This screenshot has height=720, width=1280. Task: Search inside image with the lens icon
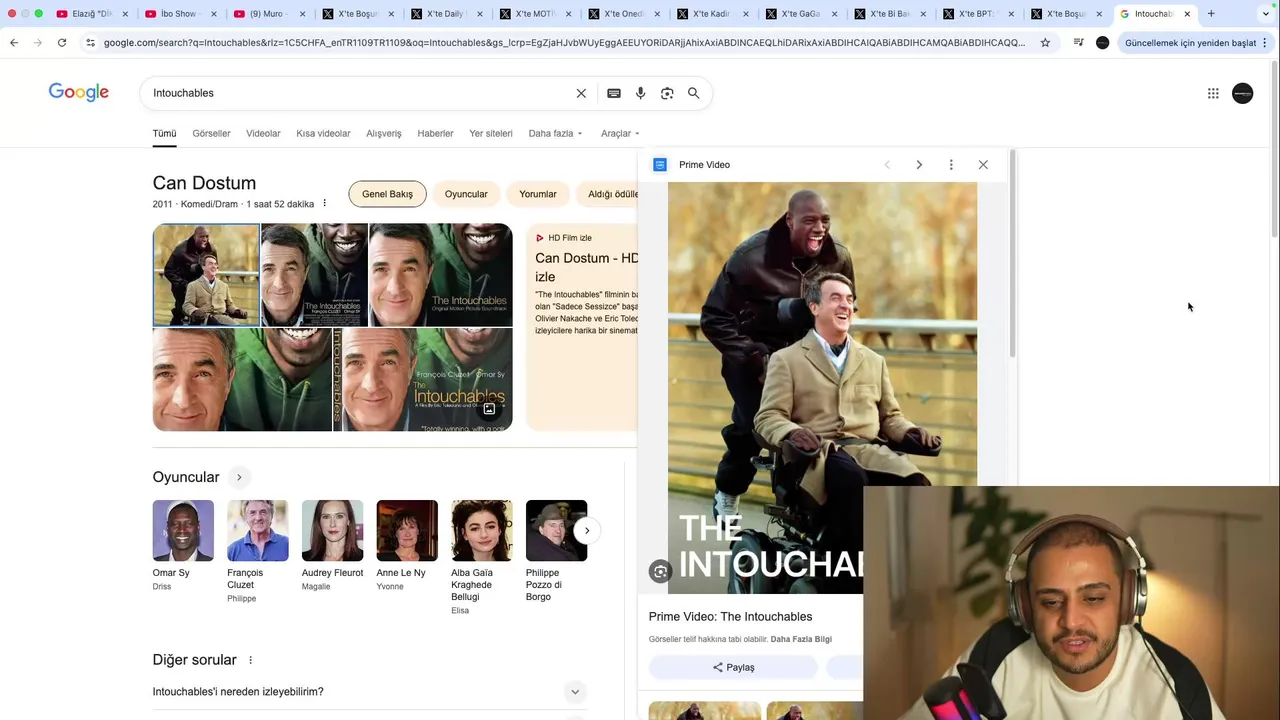(x=660, y=572)
